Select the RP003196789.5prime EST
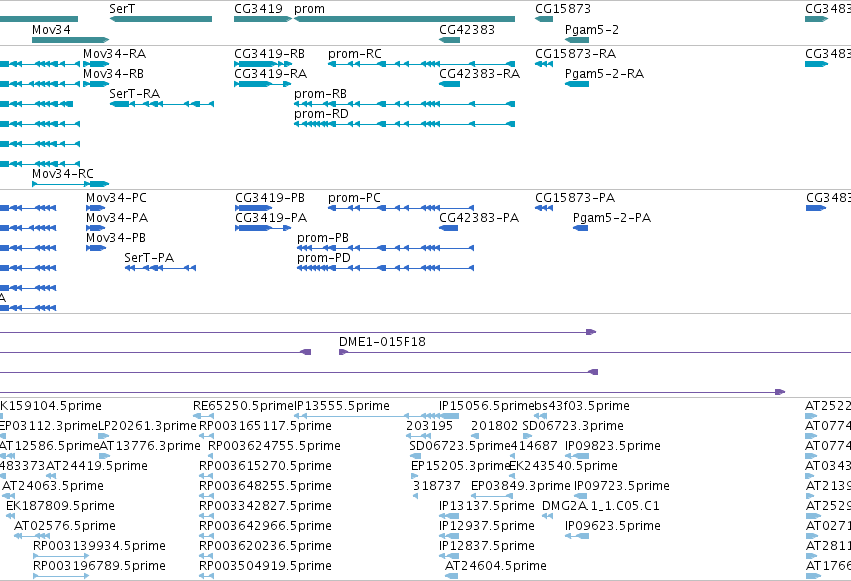The height and width of the screenshot is (581, 851). 61,576
